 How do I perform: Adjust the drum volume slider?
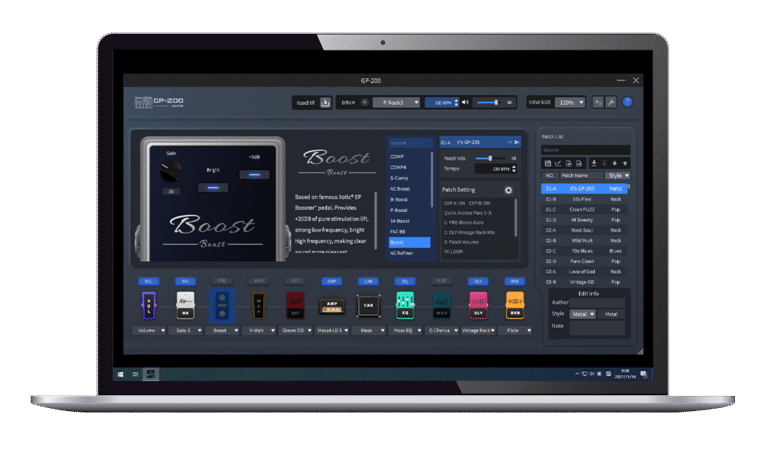[488, 102]
